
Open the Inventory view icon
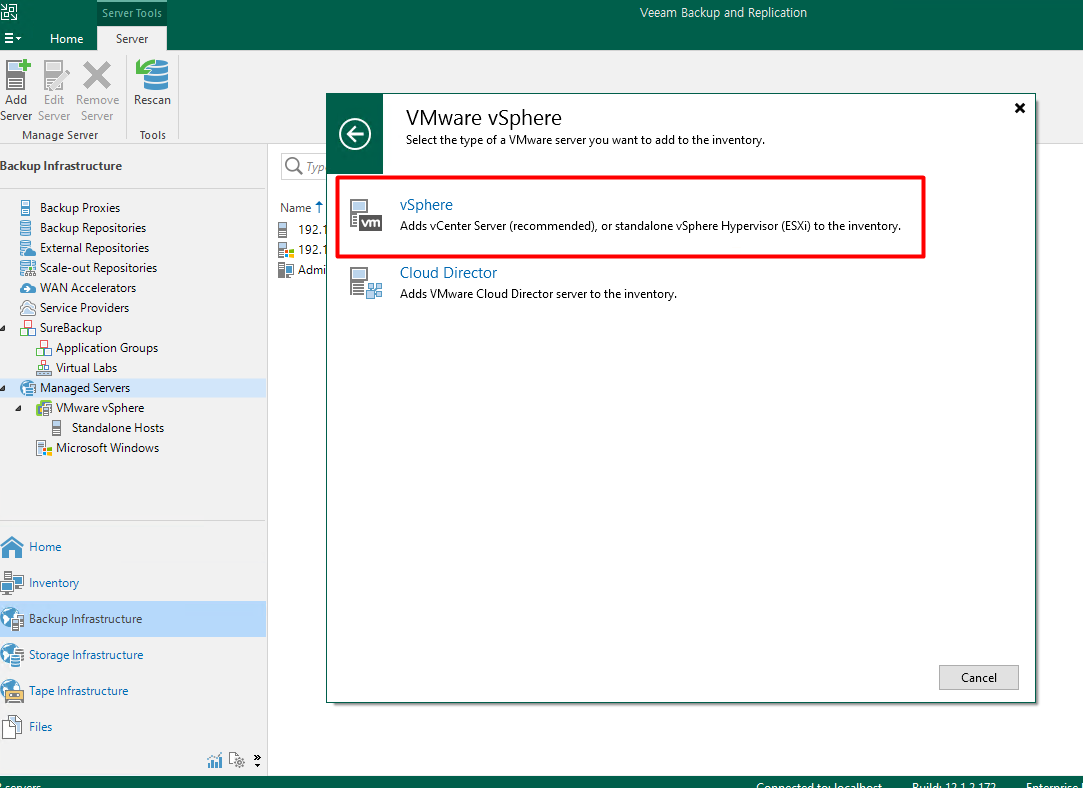(x=12, y=583)
